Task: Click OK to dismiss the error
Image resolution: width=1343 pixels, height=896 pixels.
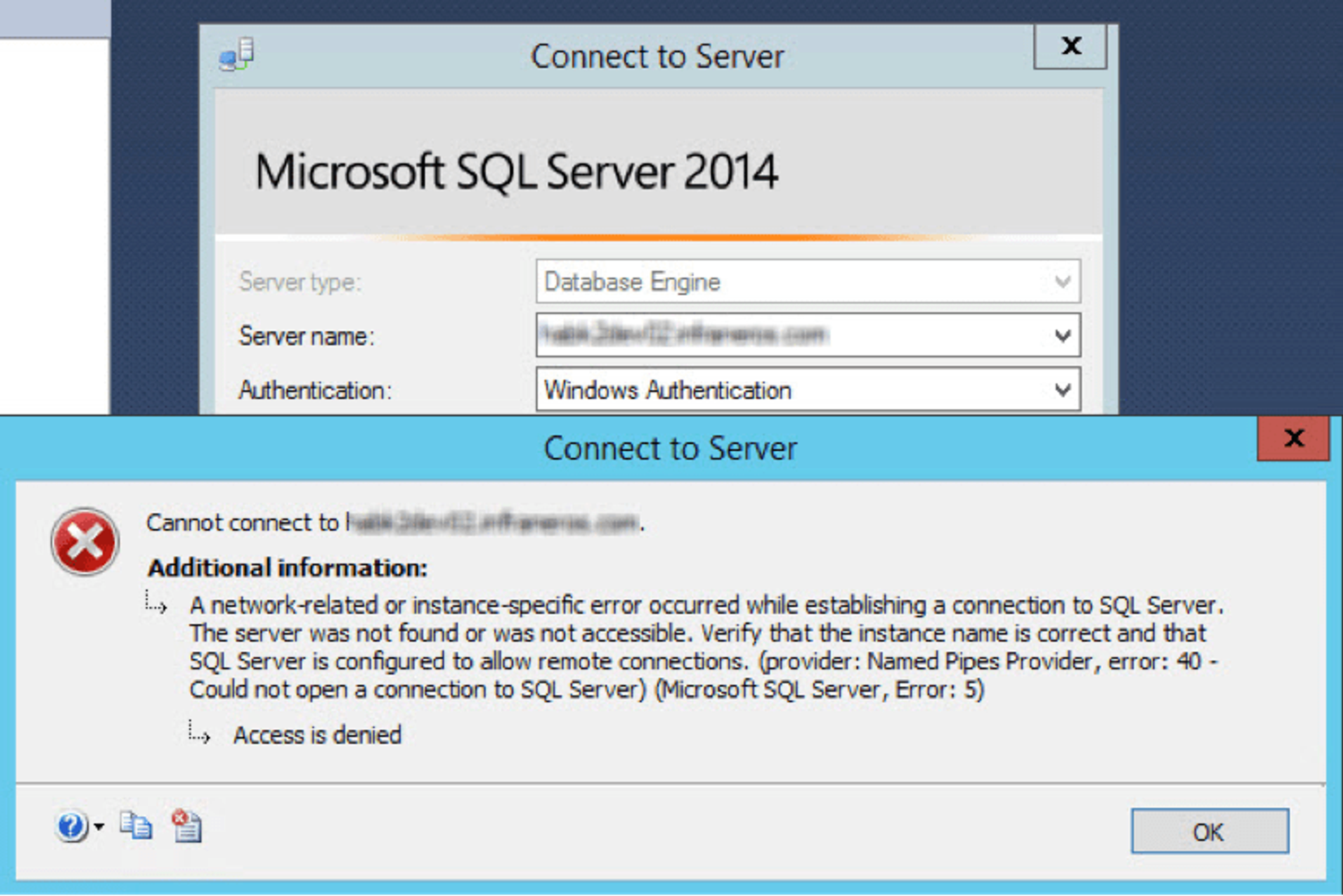Action: (x=1209, y=832)
